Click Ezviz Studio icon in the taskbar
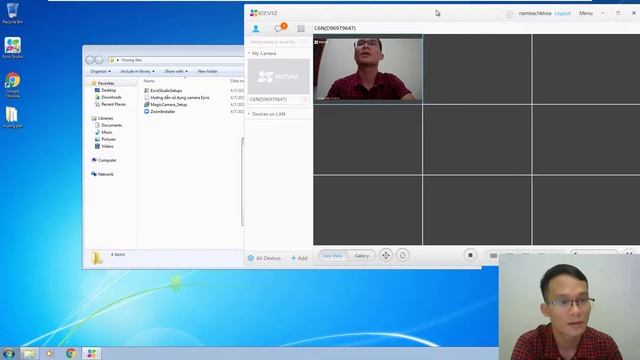This screenshot has width=640, height=360. [x=91, y=353]
